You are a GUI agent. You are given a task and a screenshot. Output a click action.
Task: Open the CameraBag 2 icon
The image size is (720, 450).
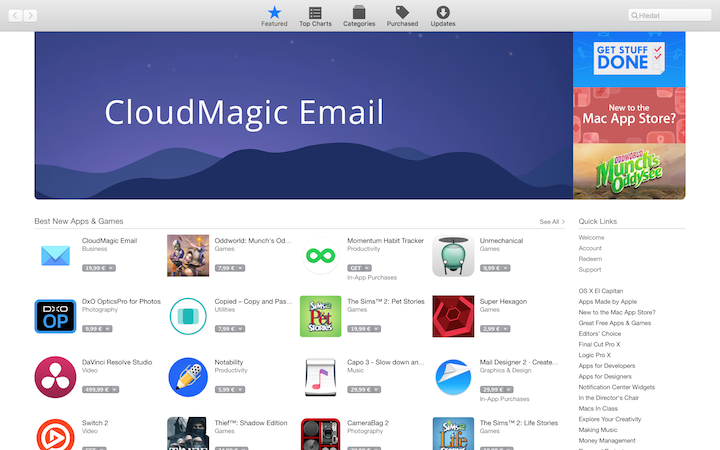[x=321, y=433]
